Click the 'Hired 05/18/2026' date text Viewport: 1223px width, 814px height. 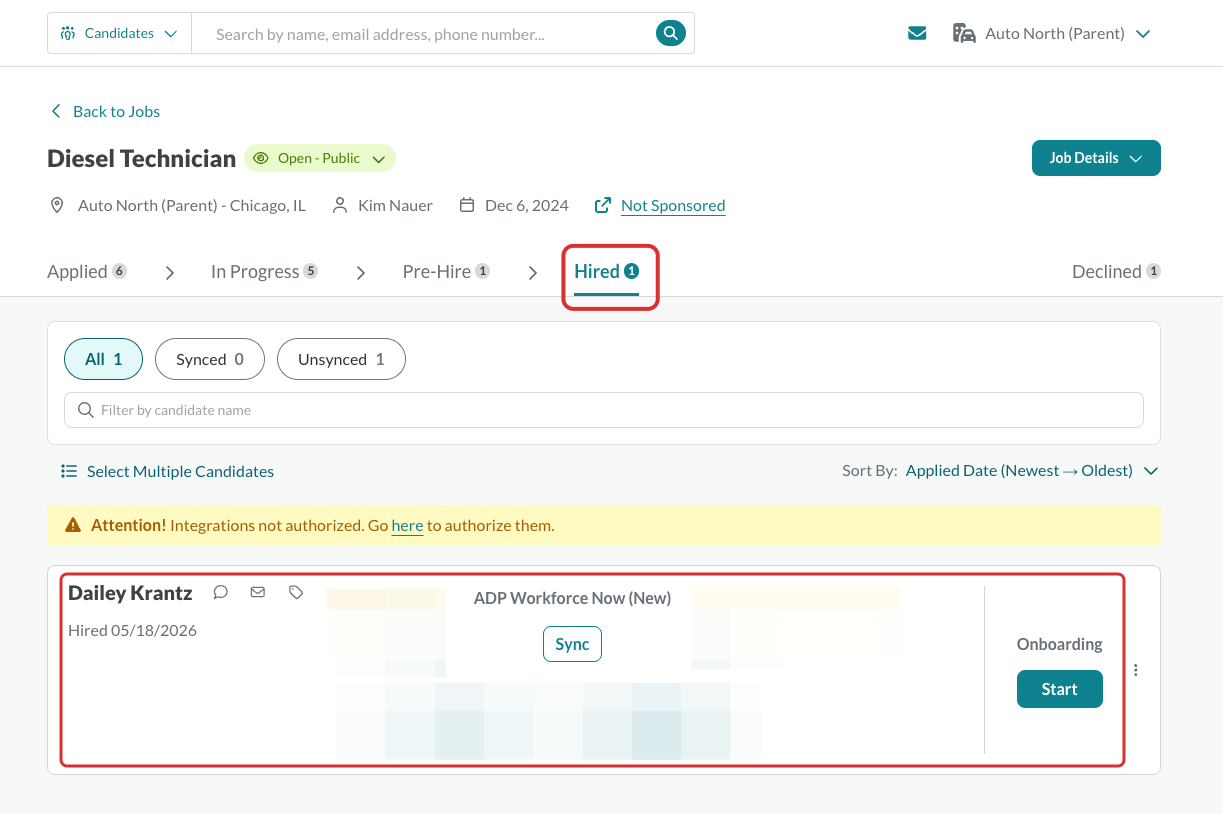tap(132, 630)
